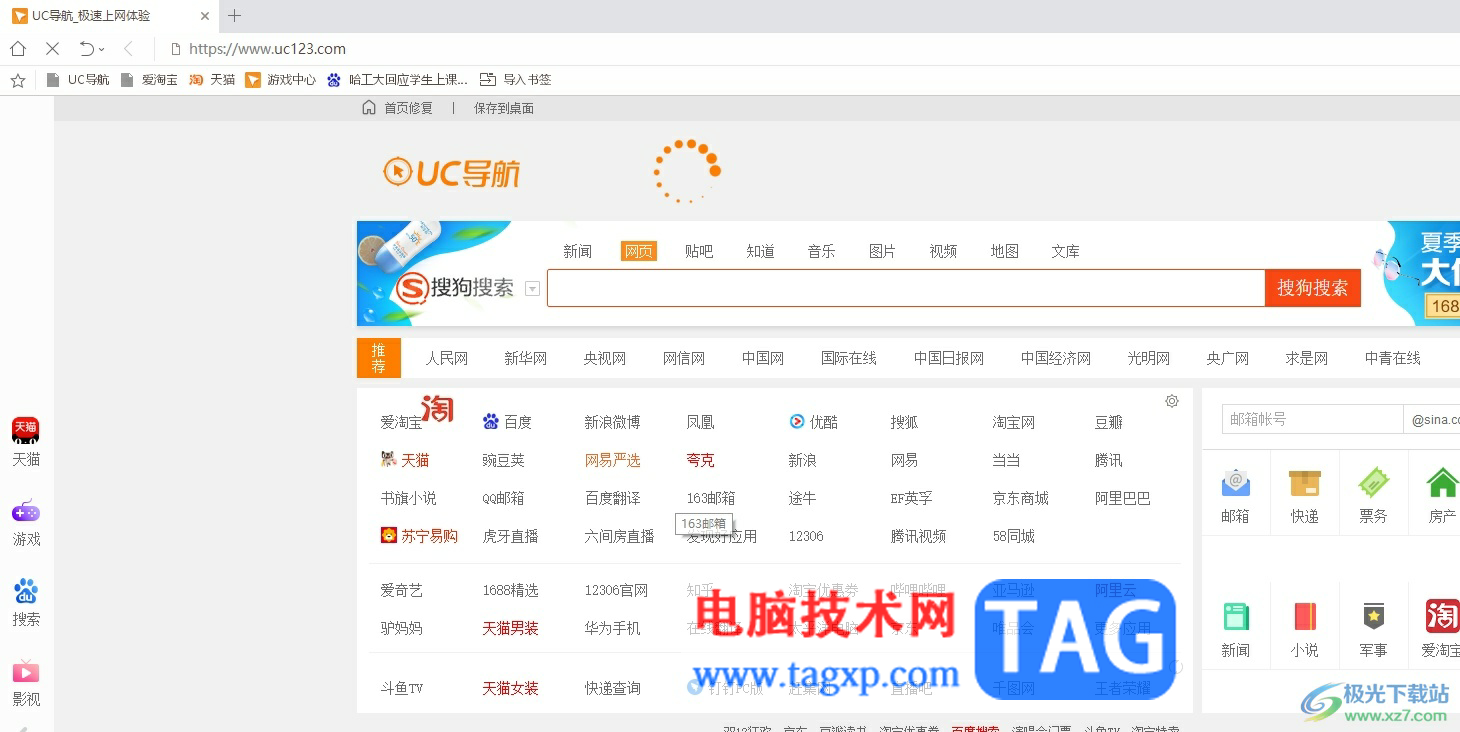Open 人民网 link

point(447,358)
